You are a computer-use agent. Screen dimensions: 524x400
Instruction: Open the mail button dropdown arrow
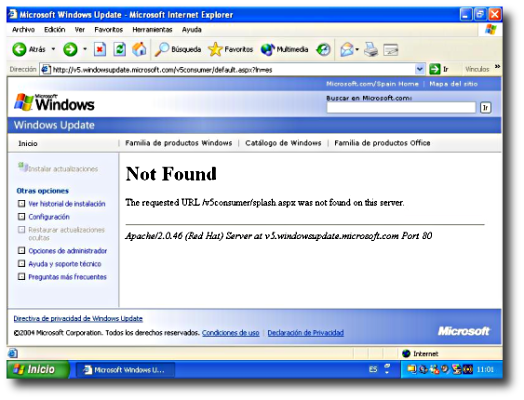(x=357, y=49)
